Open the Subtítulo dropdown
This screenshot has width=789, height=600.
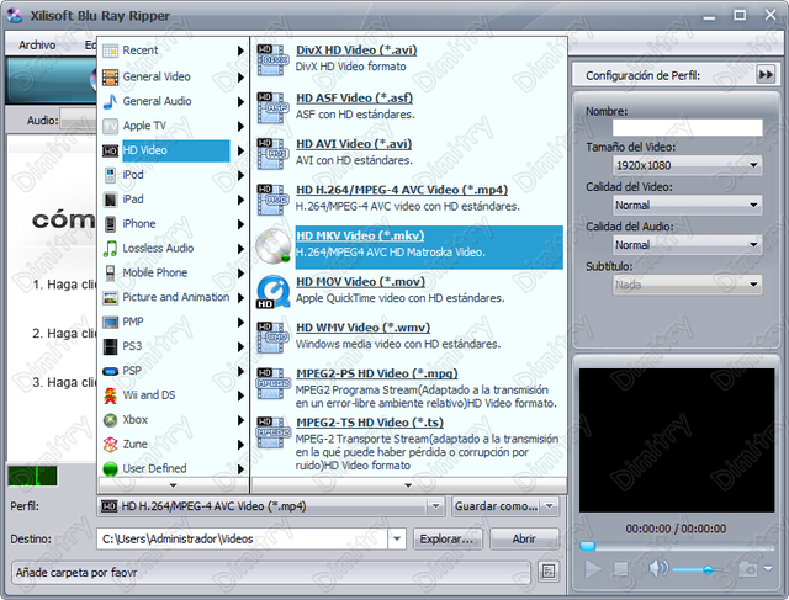click(687, 285)
